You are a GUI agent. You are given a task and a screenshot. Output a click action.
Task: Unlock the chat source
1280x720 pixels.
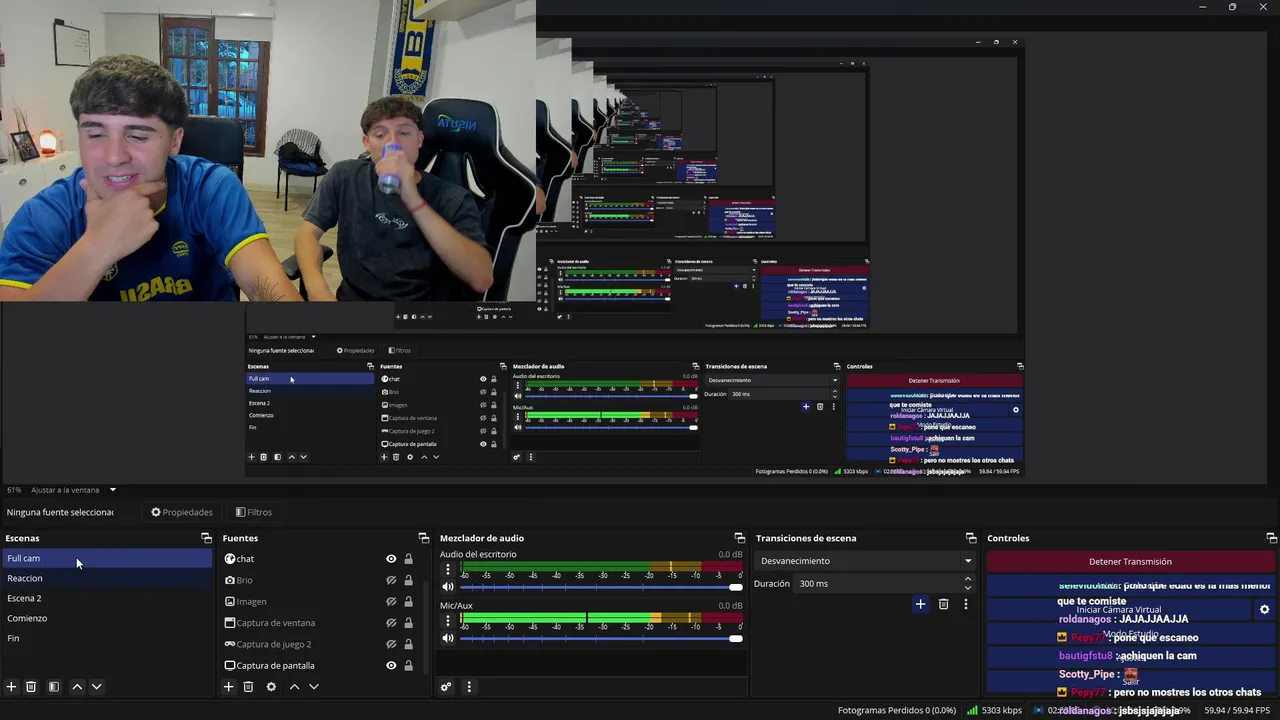(x=408, y=559)
